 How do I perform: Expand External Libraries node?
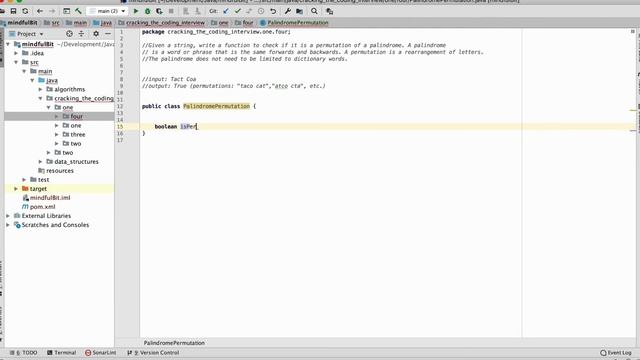click(x=8, y=216)
